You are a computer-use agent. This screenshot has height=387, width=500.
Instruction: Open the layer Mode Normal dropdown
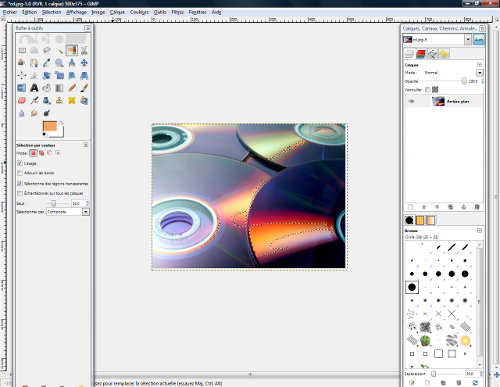[x=480, y=73]
